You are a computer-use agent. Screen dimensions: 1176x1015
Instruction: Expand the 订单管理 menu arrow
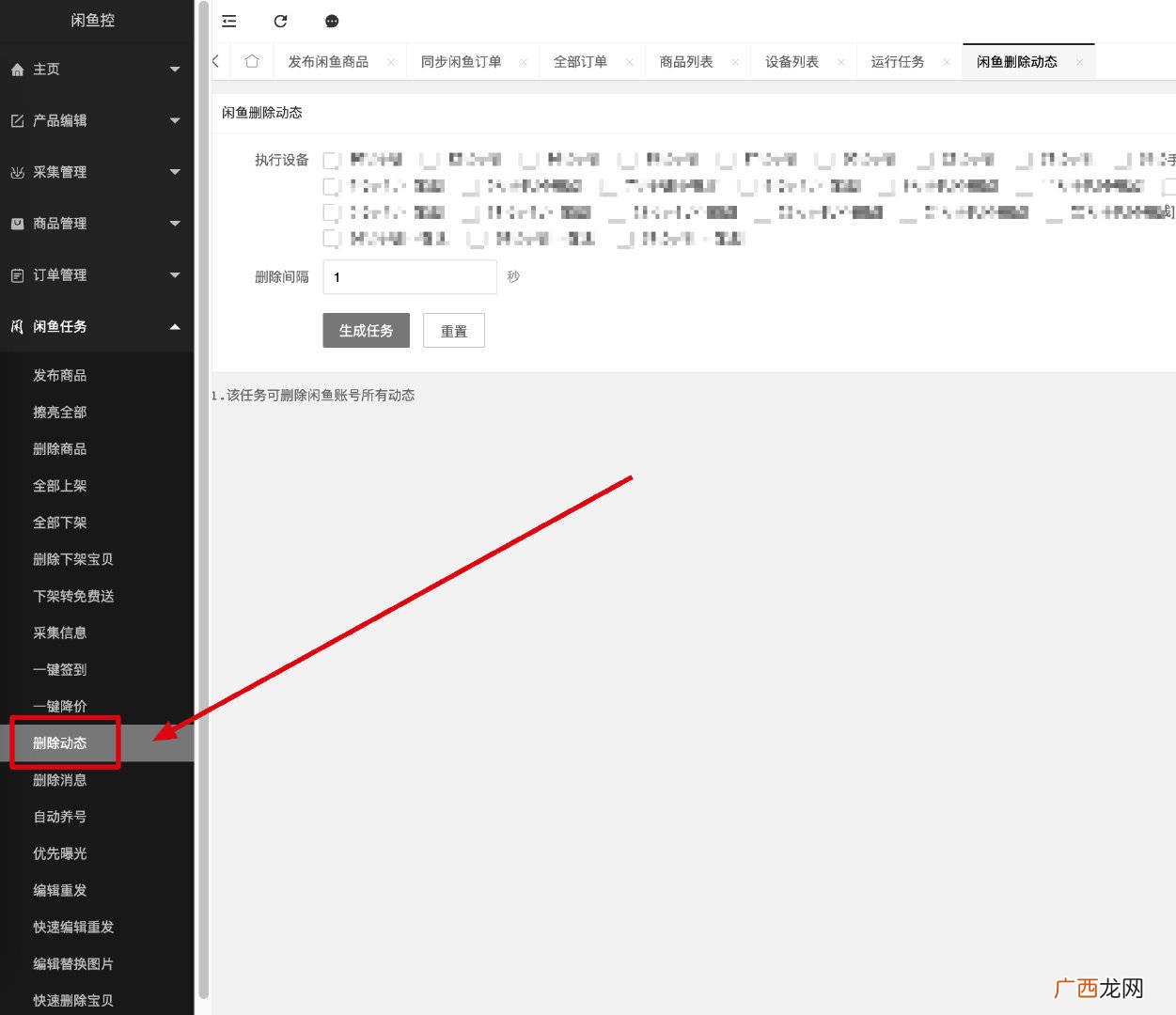175,275
